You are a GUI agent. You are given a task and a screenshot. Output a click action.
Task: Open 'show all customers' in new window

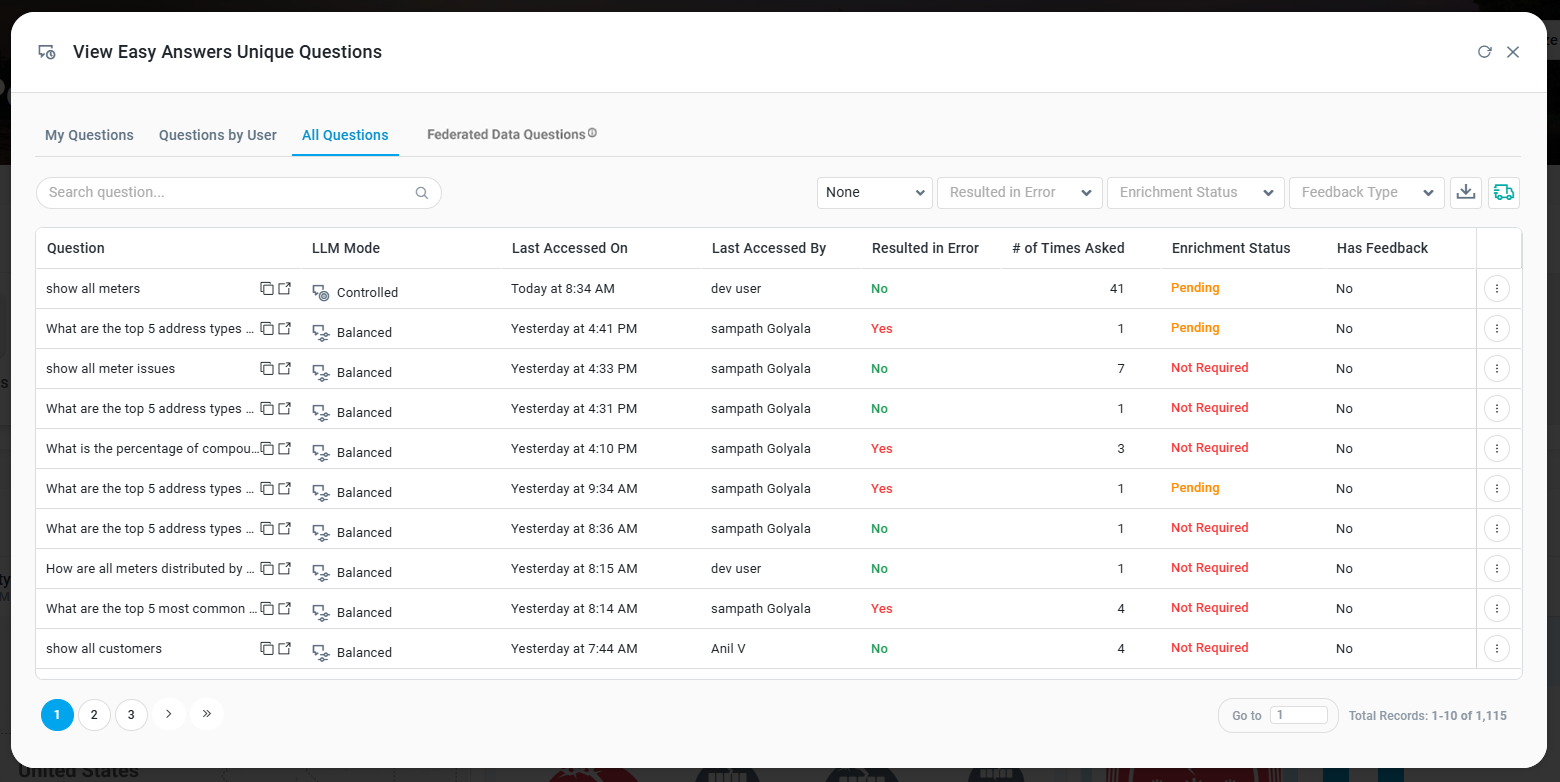pyautogui.click(x=285, y=648)
